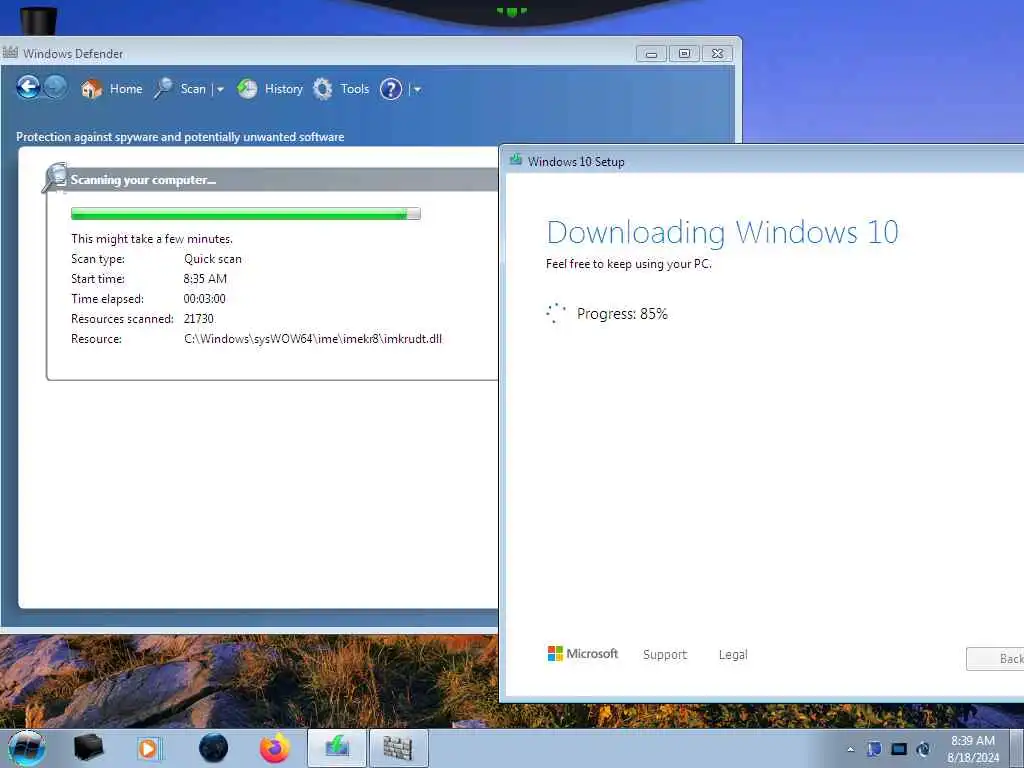This screenshot has width=1024, height=768.
Task: Open the Legal link
Action: coord(733,654)
